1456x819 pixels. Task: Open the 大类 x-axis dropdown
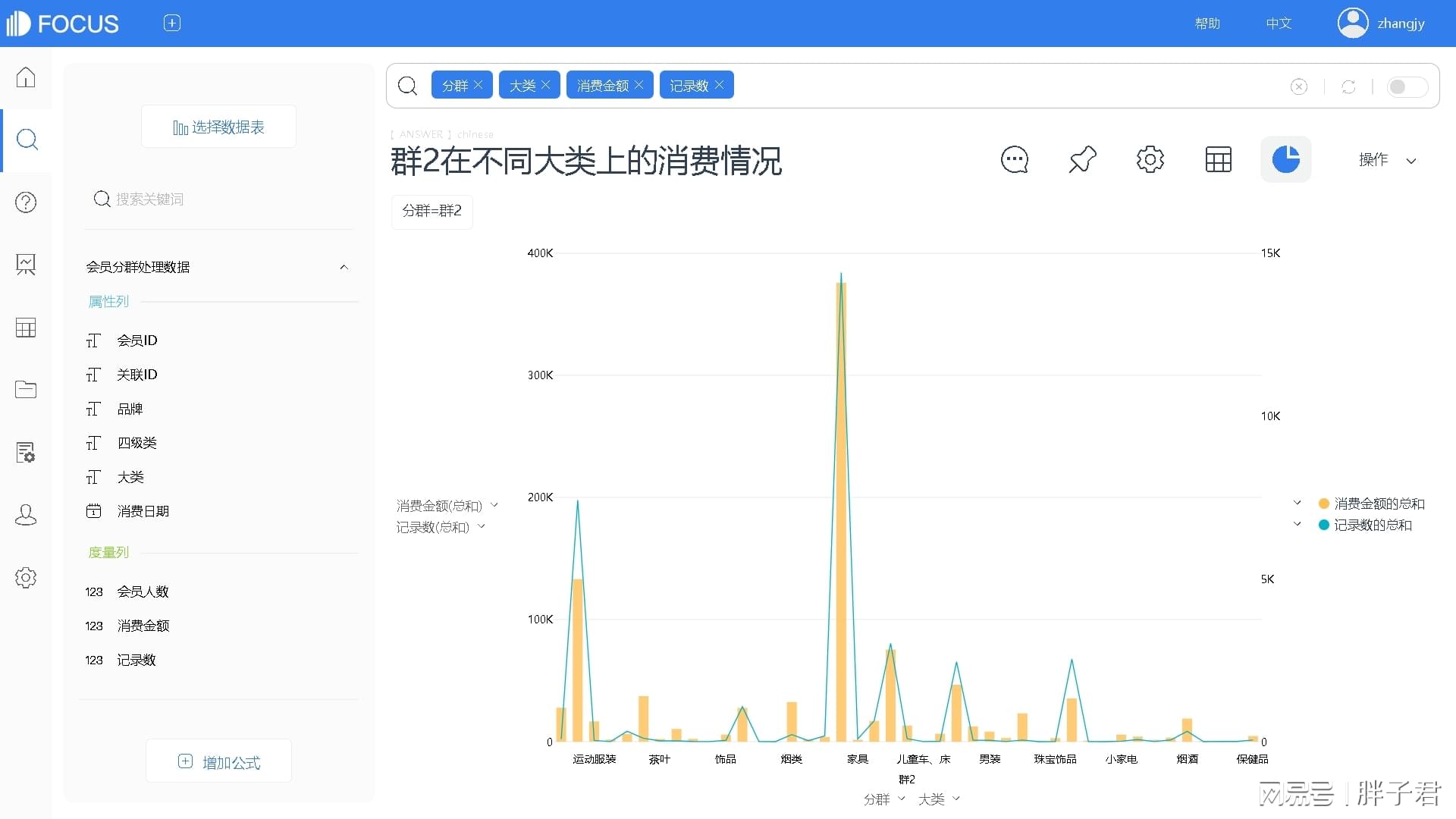click(x=939, y=799)
